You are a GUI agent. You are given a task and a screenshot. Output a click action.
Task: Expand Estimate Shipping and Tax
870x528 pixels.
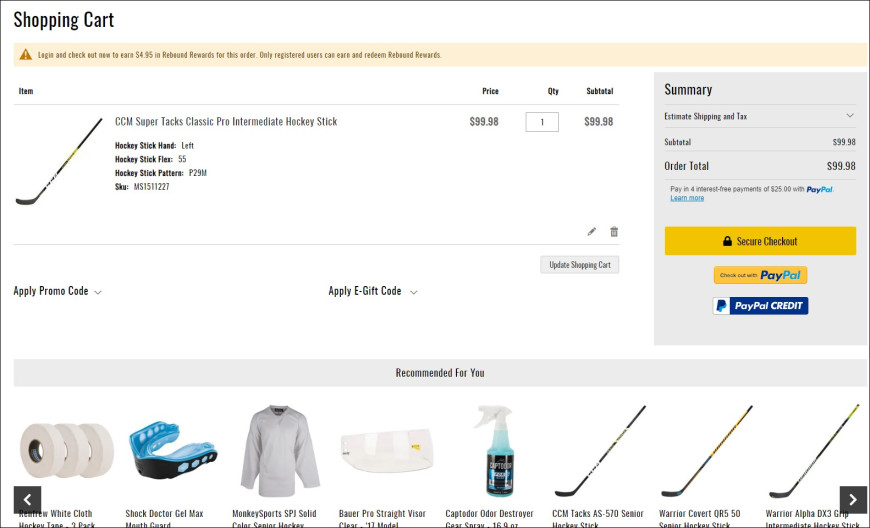point(760,116)
